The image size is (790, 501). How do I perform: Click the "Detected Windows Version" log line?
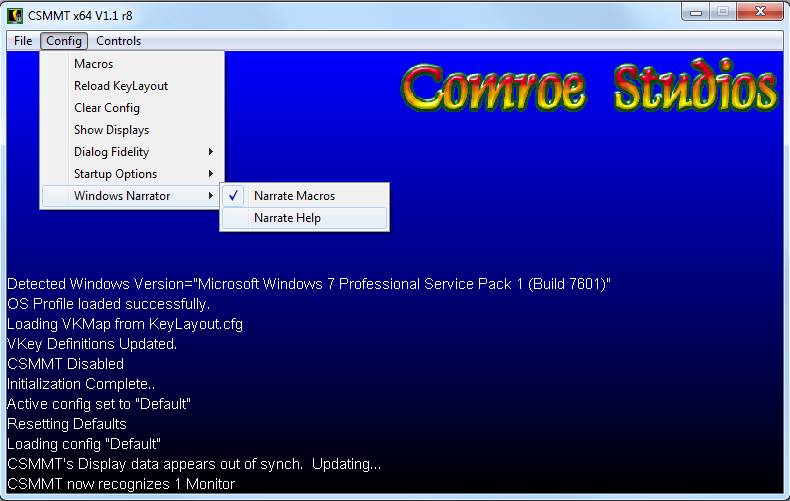click(308, 284)
